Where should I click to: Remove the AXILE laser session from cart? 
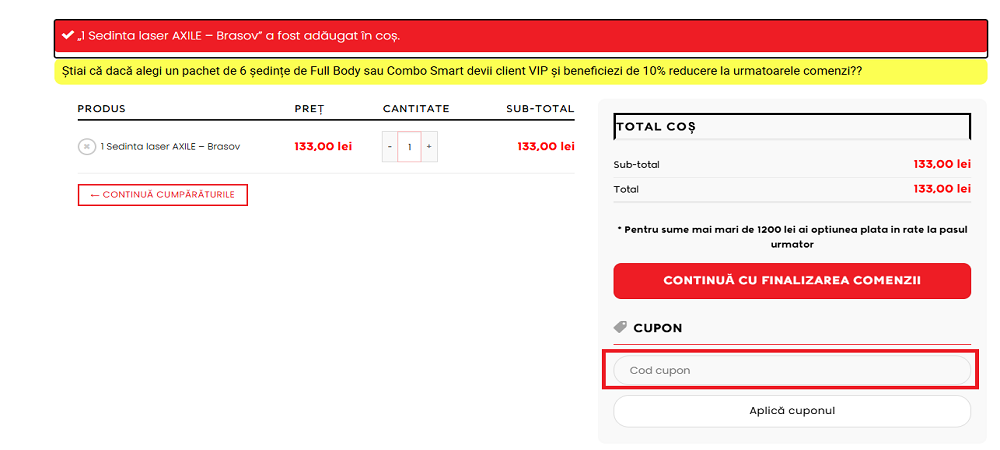tap(87, 147)
